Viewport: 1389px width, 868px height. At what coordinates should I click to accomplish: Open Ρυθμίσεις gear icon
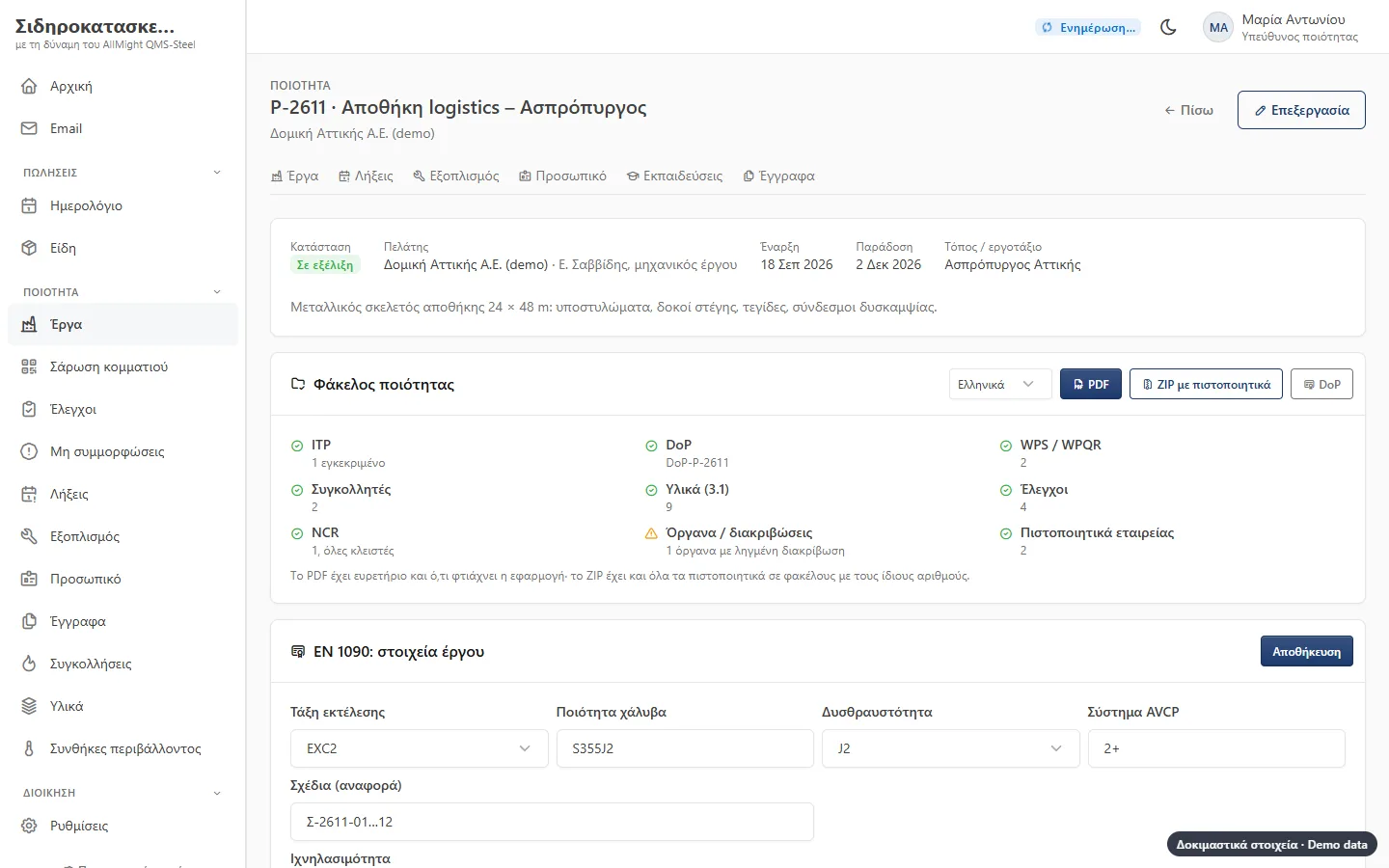click(29, 826)
